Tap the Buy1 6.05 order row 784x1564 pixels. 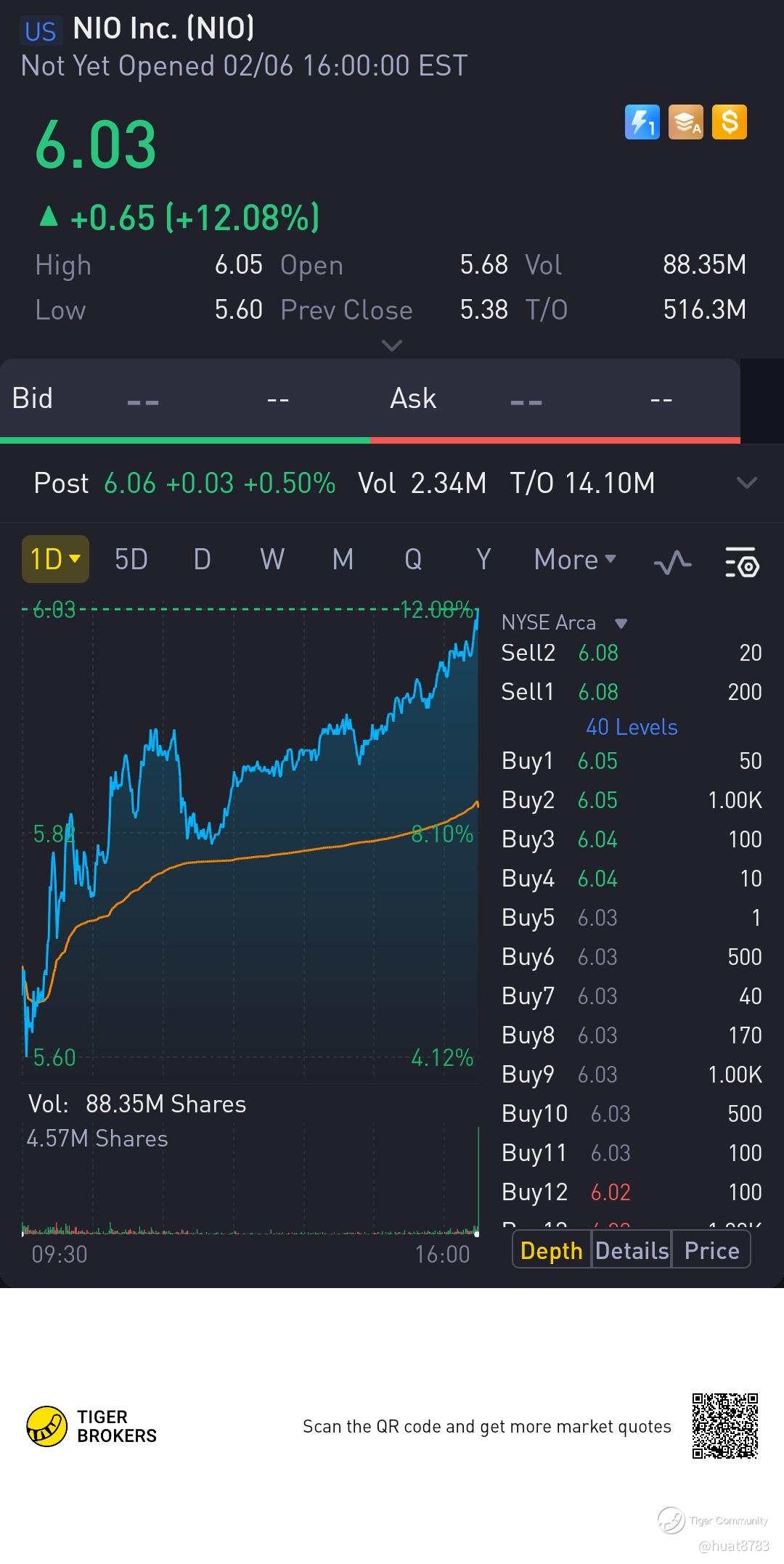(x=632, y=760)
